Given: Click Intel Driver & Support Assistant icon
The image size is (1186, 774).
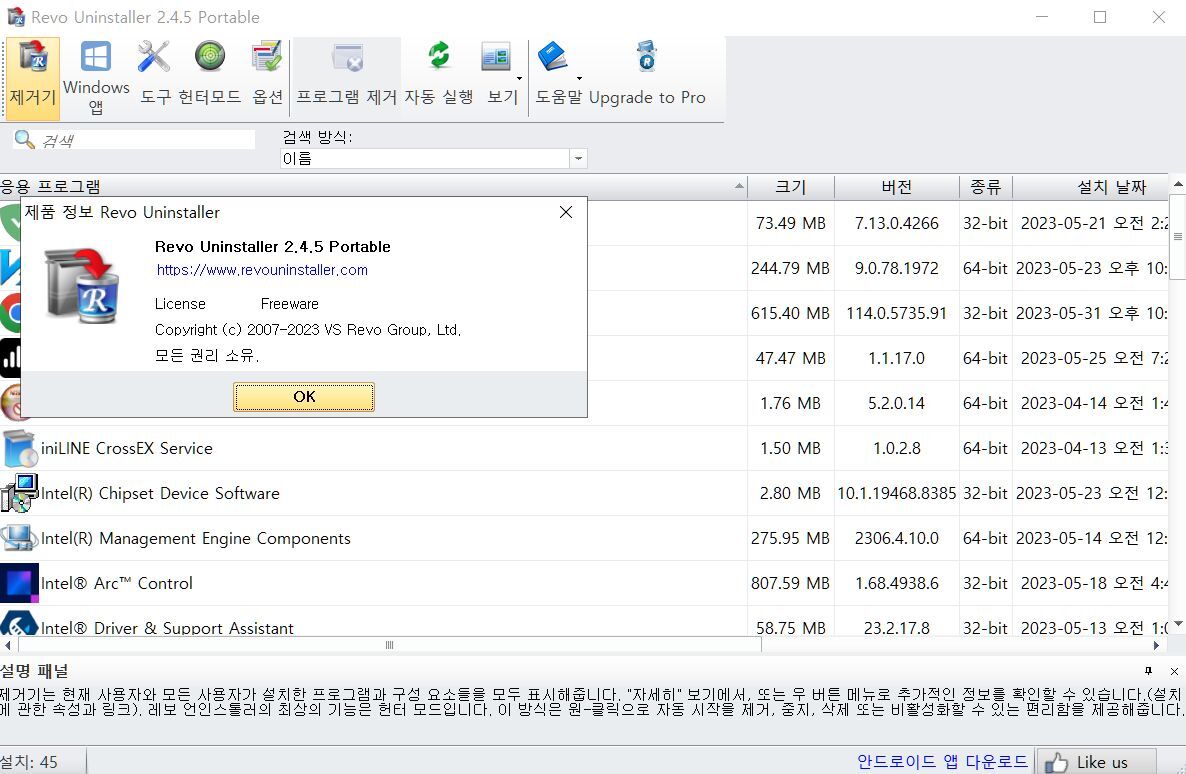Looking at the screenshot, I should pyautogui.click(x=20, y=623).
